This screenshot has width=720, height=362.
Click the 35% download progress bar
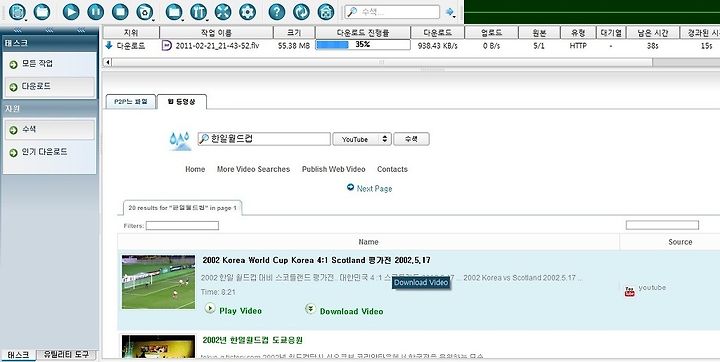point(363,45)
